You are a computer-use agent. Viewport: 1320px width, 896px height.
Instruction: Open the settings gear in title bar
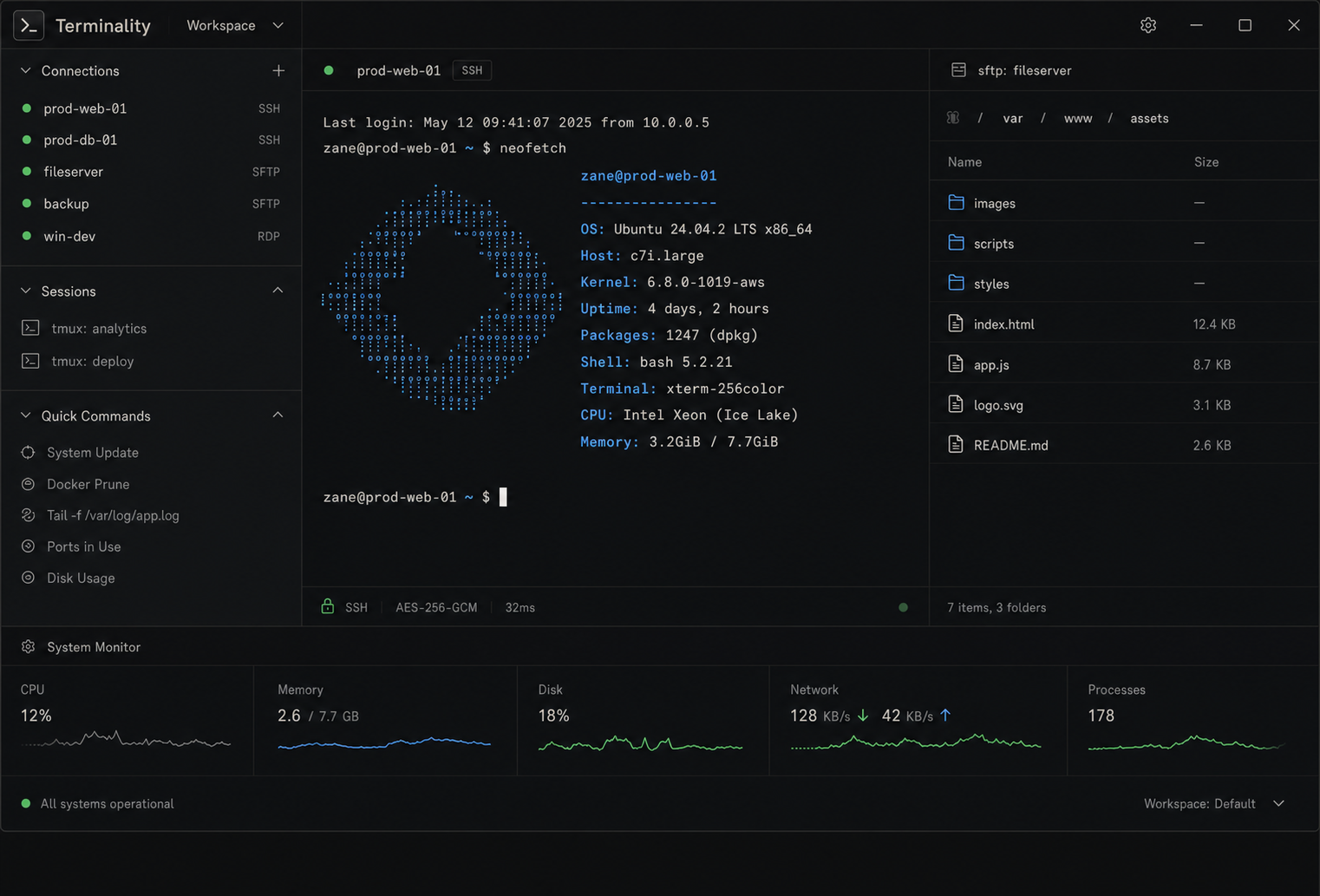click(1148, 25)
